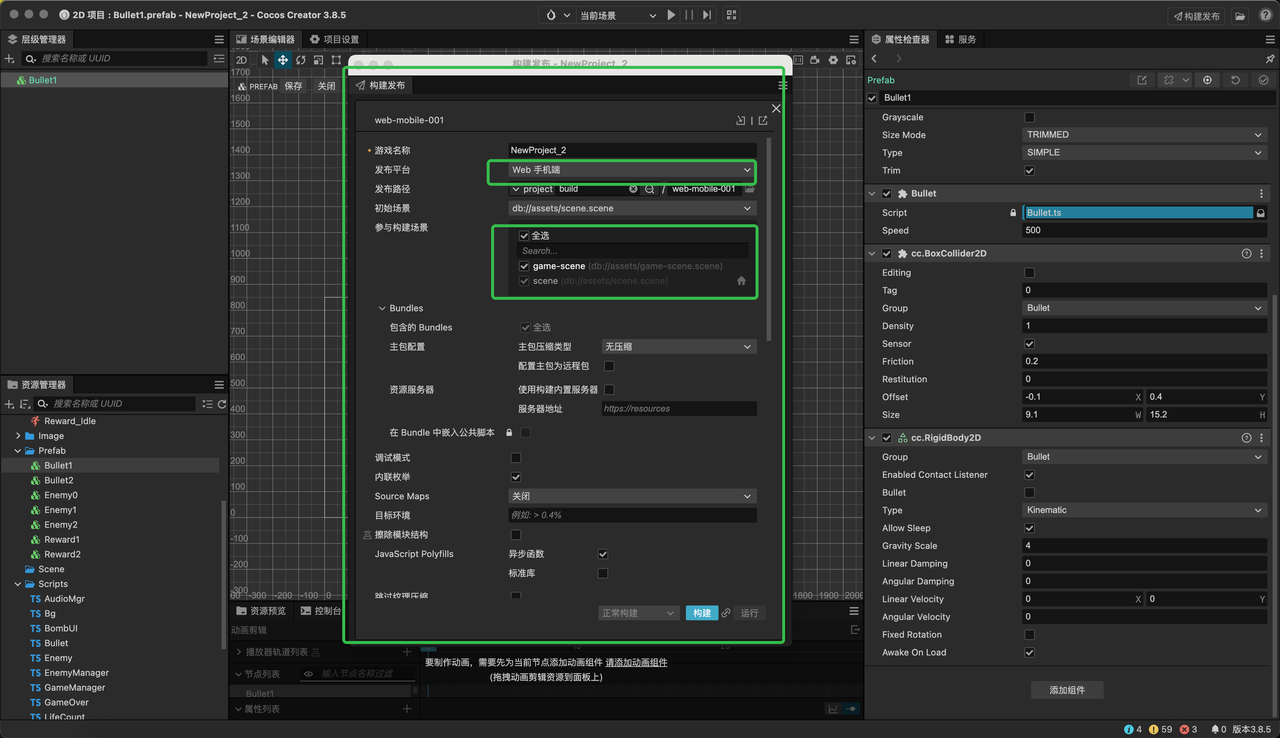1280x738 pixels.
Task: Toggle the game-scene checkbox in build scenes
Action: [524, 266]
